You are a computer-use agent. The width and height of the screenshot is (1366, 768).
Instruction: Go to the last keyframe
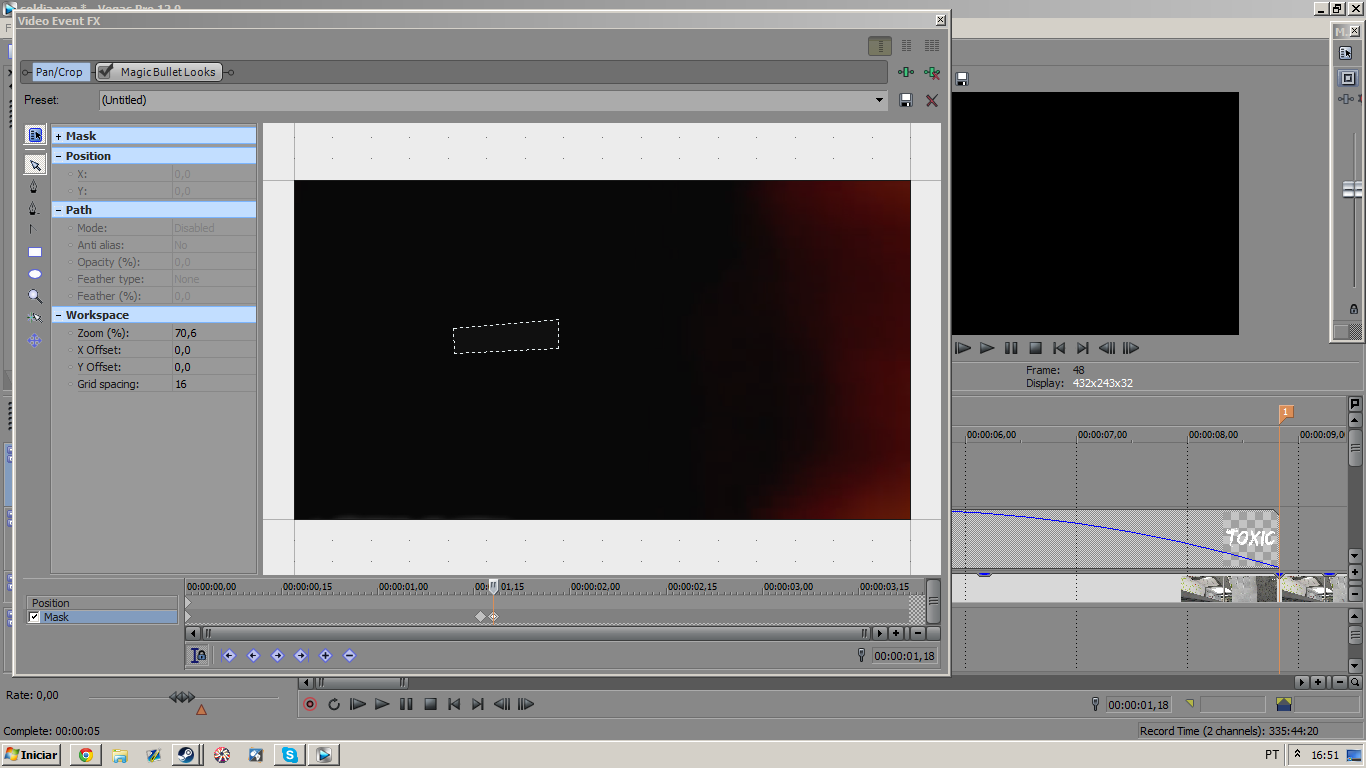click(x=301, y=656)
